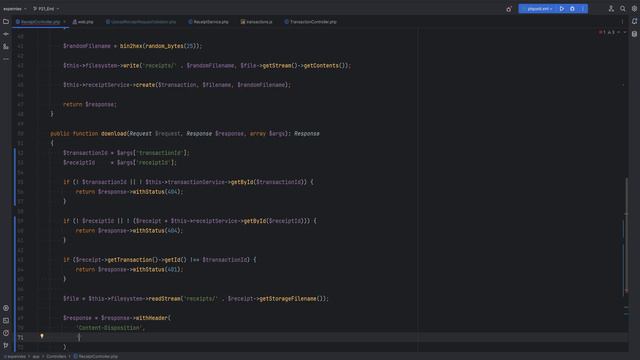640x360 pixels.
Task: Click the app breadcrumb
Action: click(36, 356)
